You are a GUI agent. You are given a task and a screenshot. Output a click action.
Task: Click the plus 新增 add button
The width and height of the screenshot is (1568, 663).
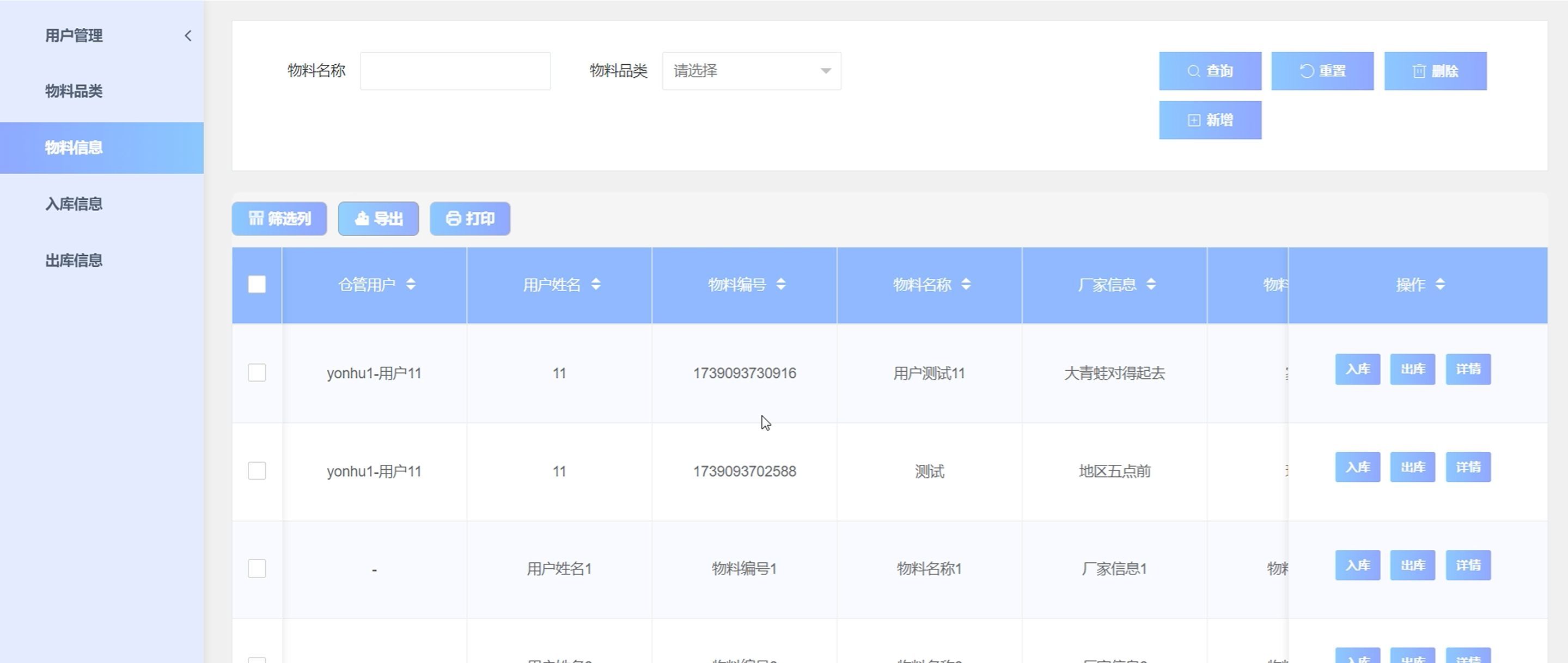click(x=1210, y=120)
